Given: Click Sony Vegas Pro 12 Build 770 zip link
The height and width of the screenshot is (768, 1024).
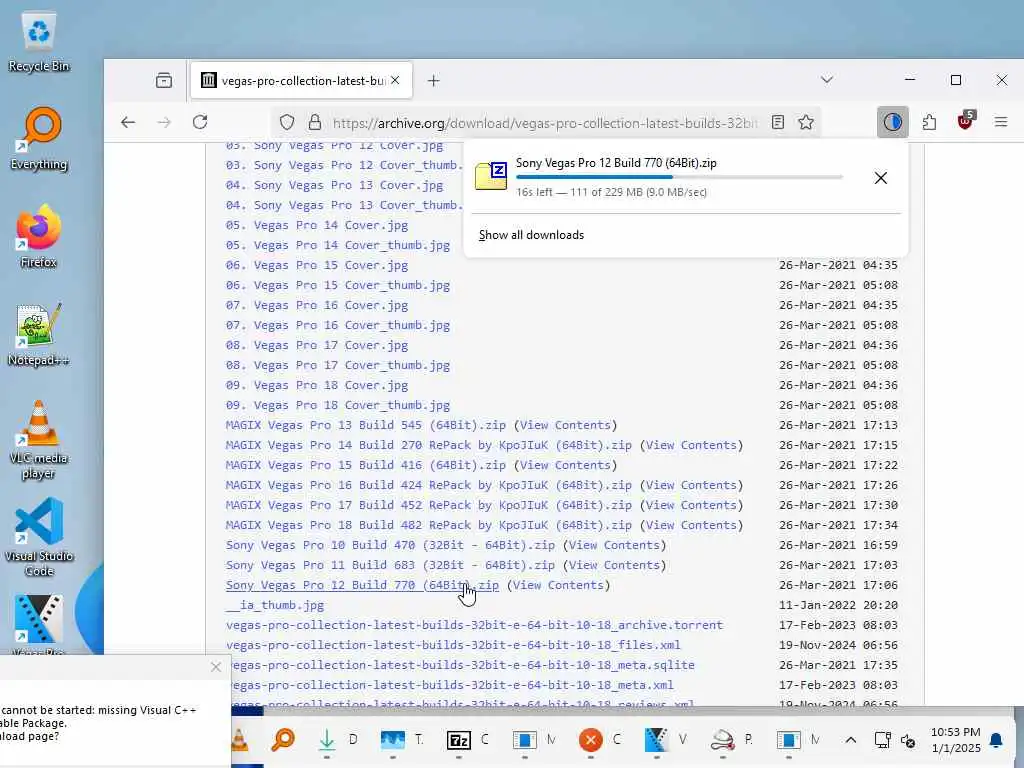Looking at the screenshot, I should [x=362, y=585].
